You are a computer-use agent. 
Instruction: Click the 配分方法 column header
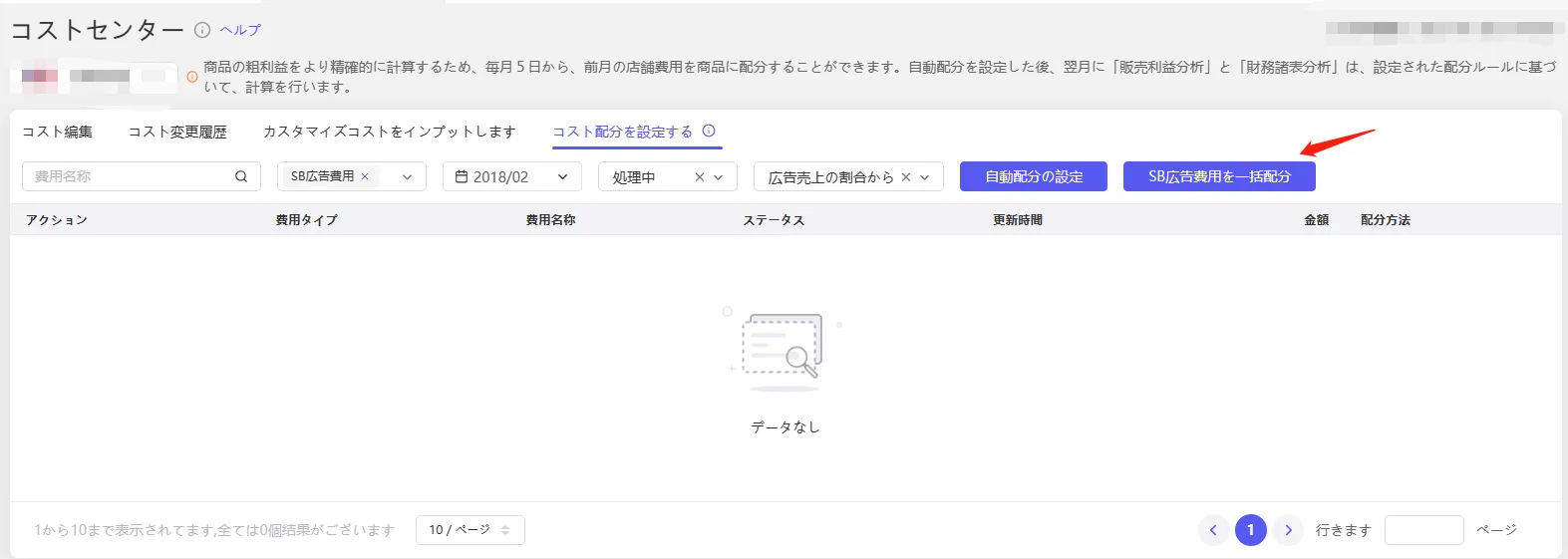[x=1386, y=220]
